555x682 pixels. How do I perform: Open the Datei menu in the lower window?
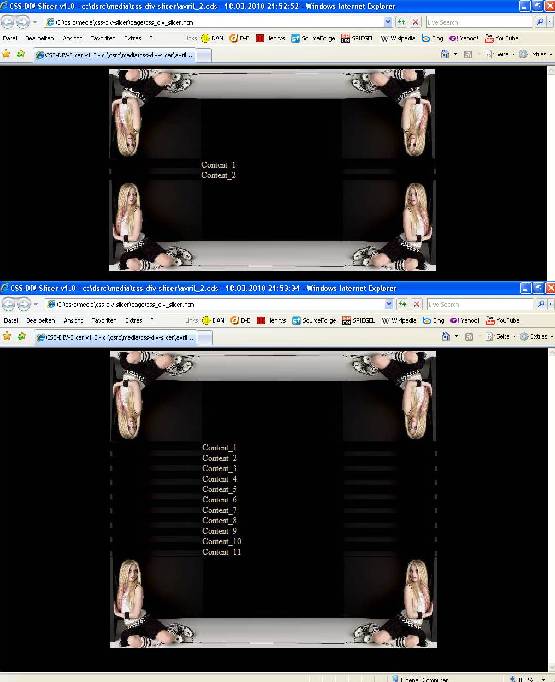tap(10, 321)
